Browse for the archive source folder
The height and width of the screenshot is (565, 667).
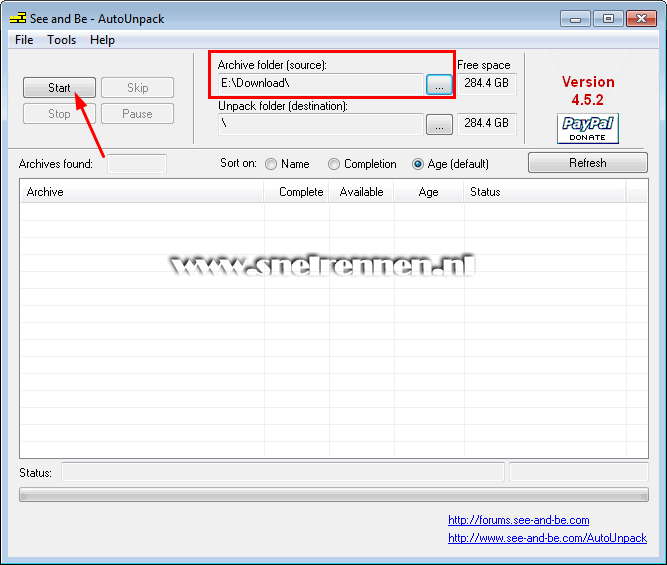(439, 84)
